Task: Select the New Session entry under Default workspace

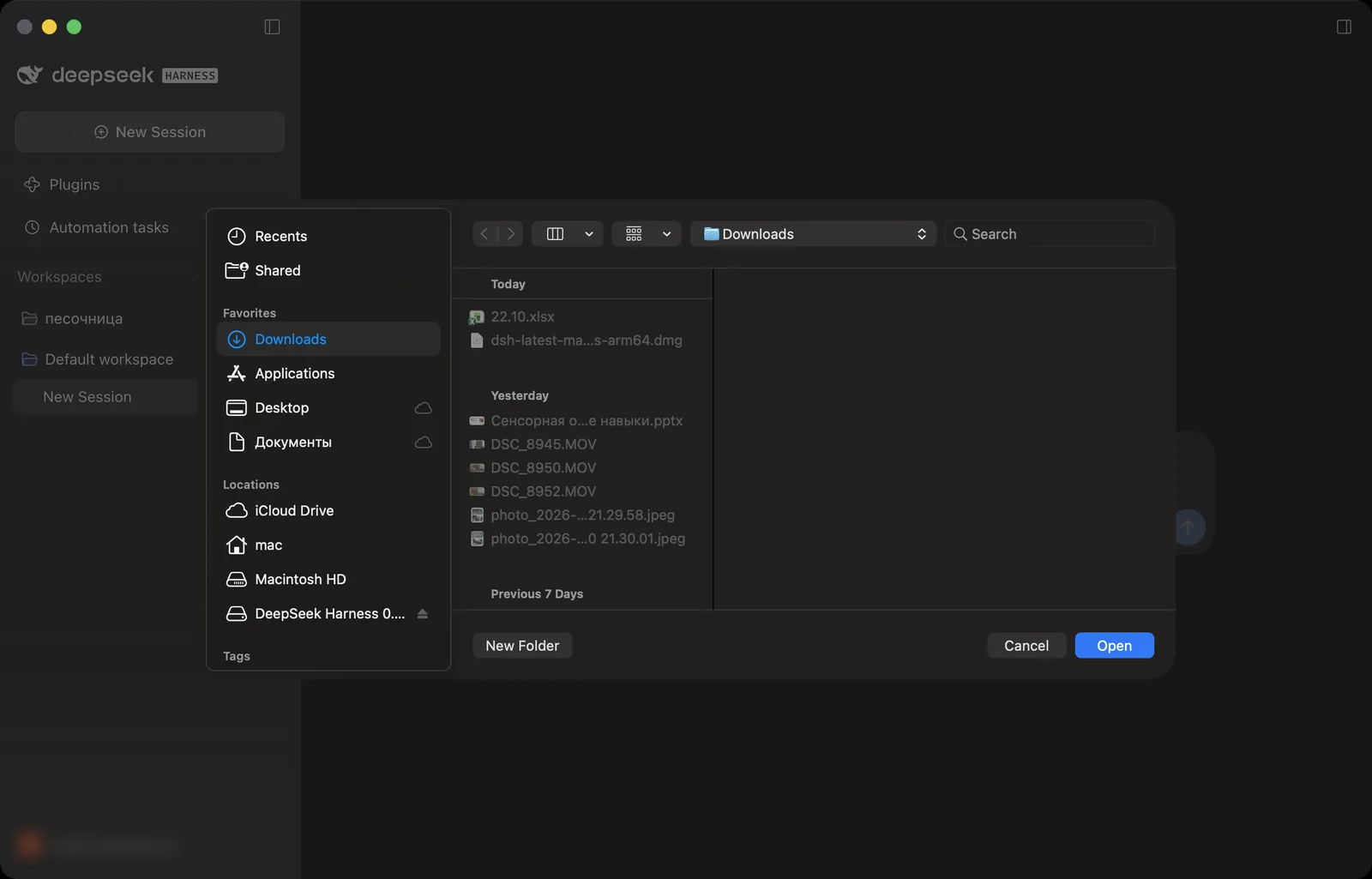Action: click(105, 397)
